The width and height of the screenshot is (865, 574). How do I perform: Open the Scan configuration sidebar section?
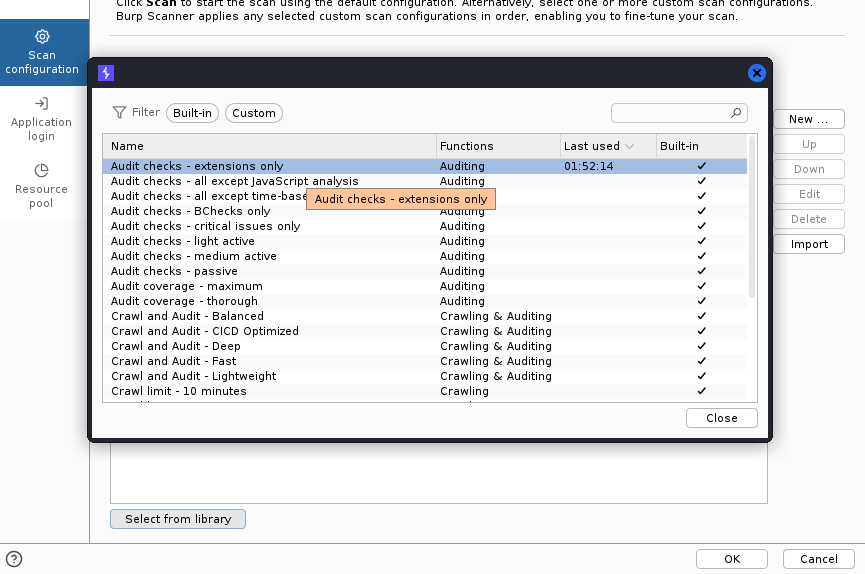click(44, 52)
